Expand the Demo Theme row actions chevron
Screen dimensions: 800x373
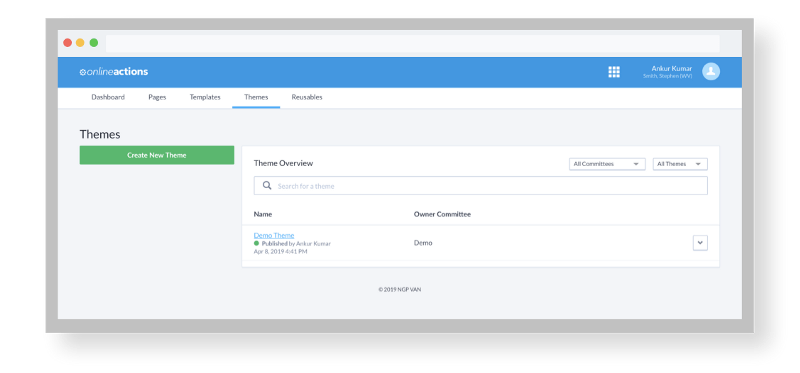click(x=700, y=243)
